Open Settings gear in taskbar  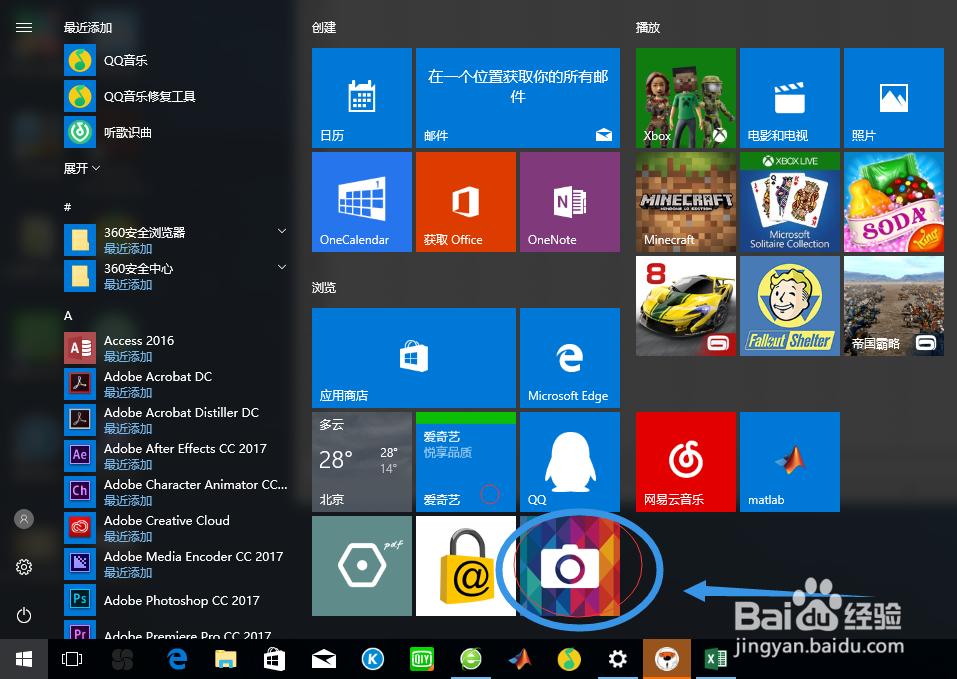pos(618,659)
